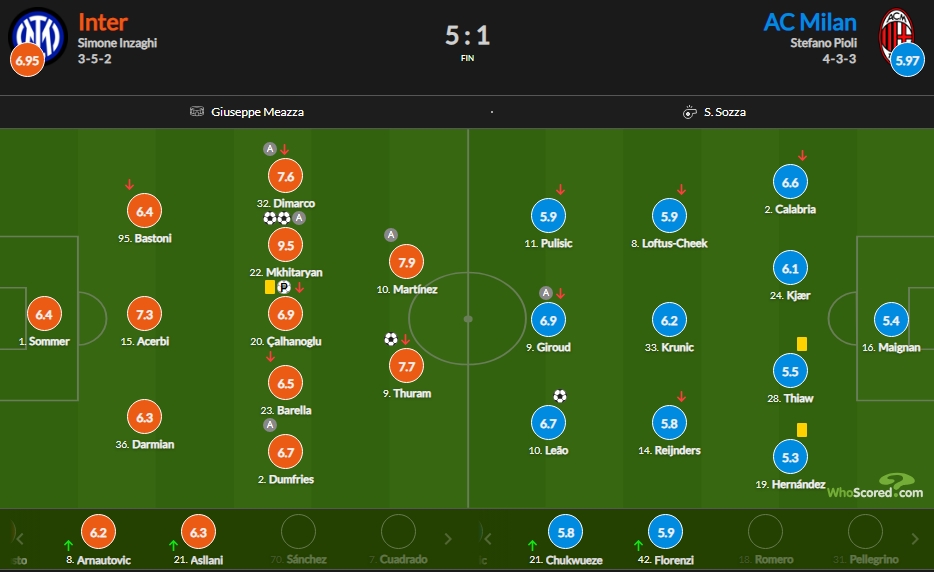
Task: Select substitute Florenzi's 5.9 rating
Action: coord(666,532)
